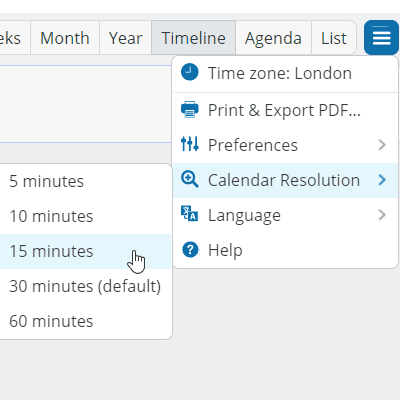The height and width of the screenshot is (400, 400).
Task: Pick the 30 minutes (default) option
Action: 85,286
